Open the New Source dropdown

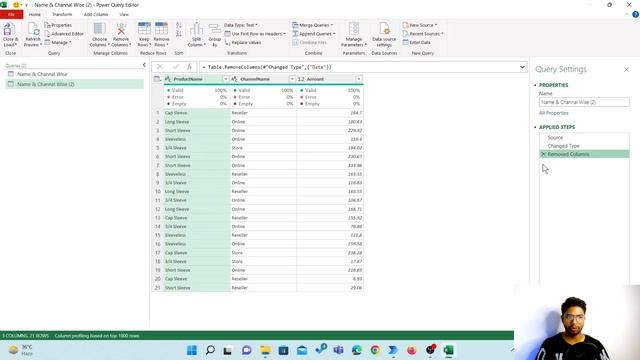(x=420, y=25)
